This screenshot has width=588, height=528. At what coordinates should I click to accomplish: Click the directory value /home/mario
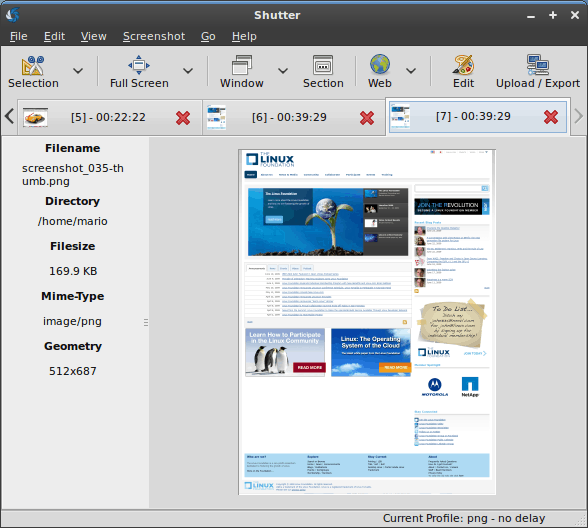tap(73, 221)
